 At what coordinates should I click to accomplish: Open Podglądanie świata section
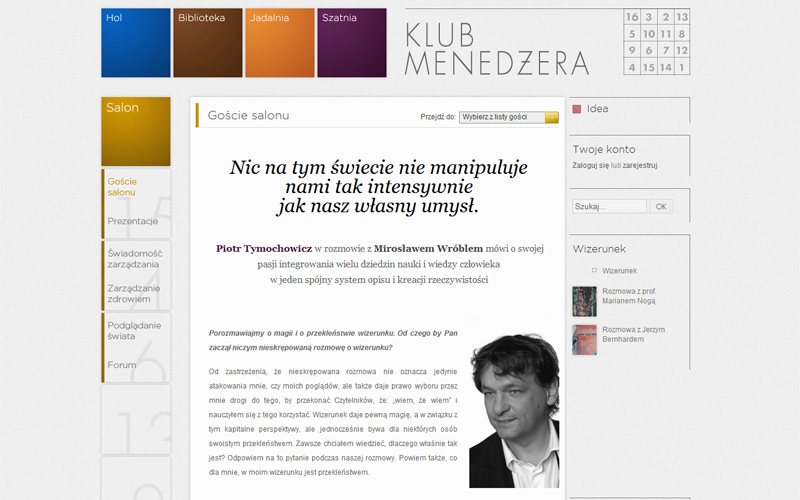(x=134, y=331)
